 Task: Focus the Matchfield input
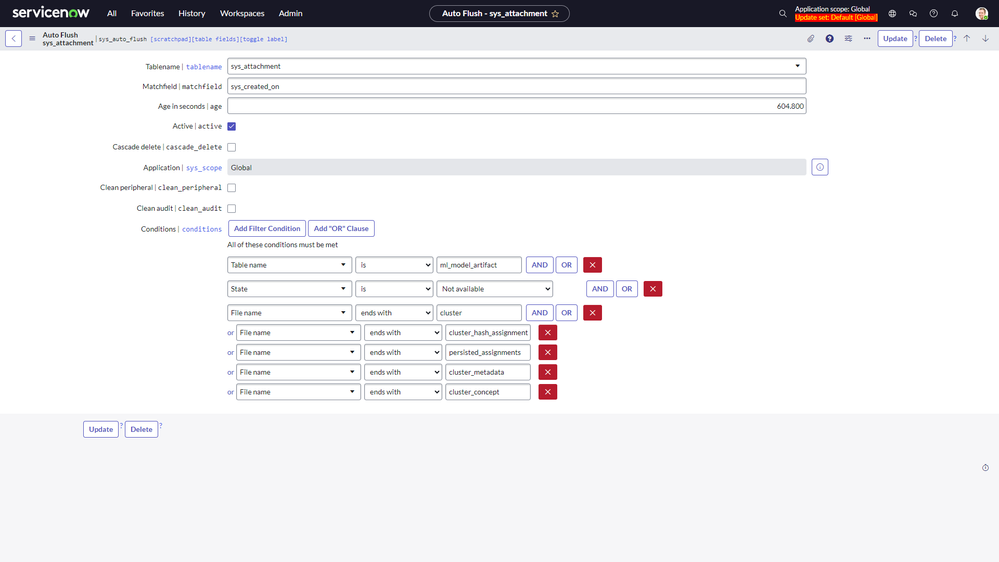click(517, 86)
